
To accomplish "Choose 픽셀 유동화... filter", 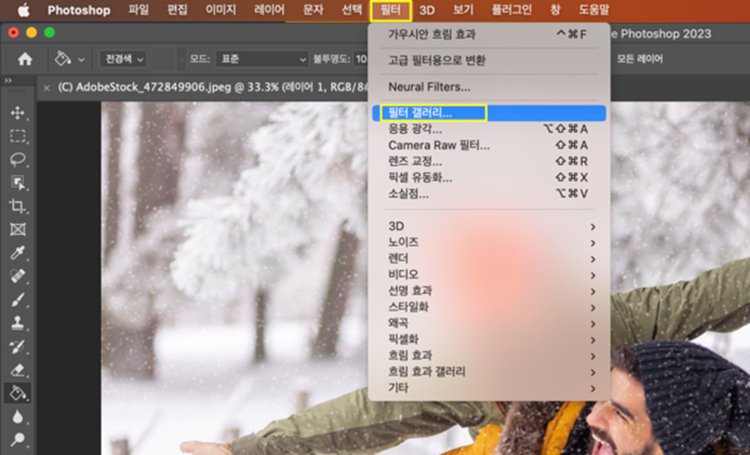I will tap(489, 178).
